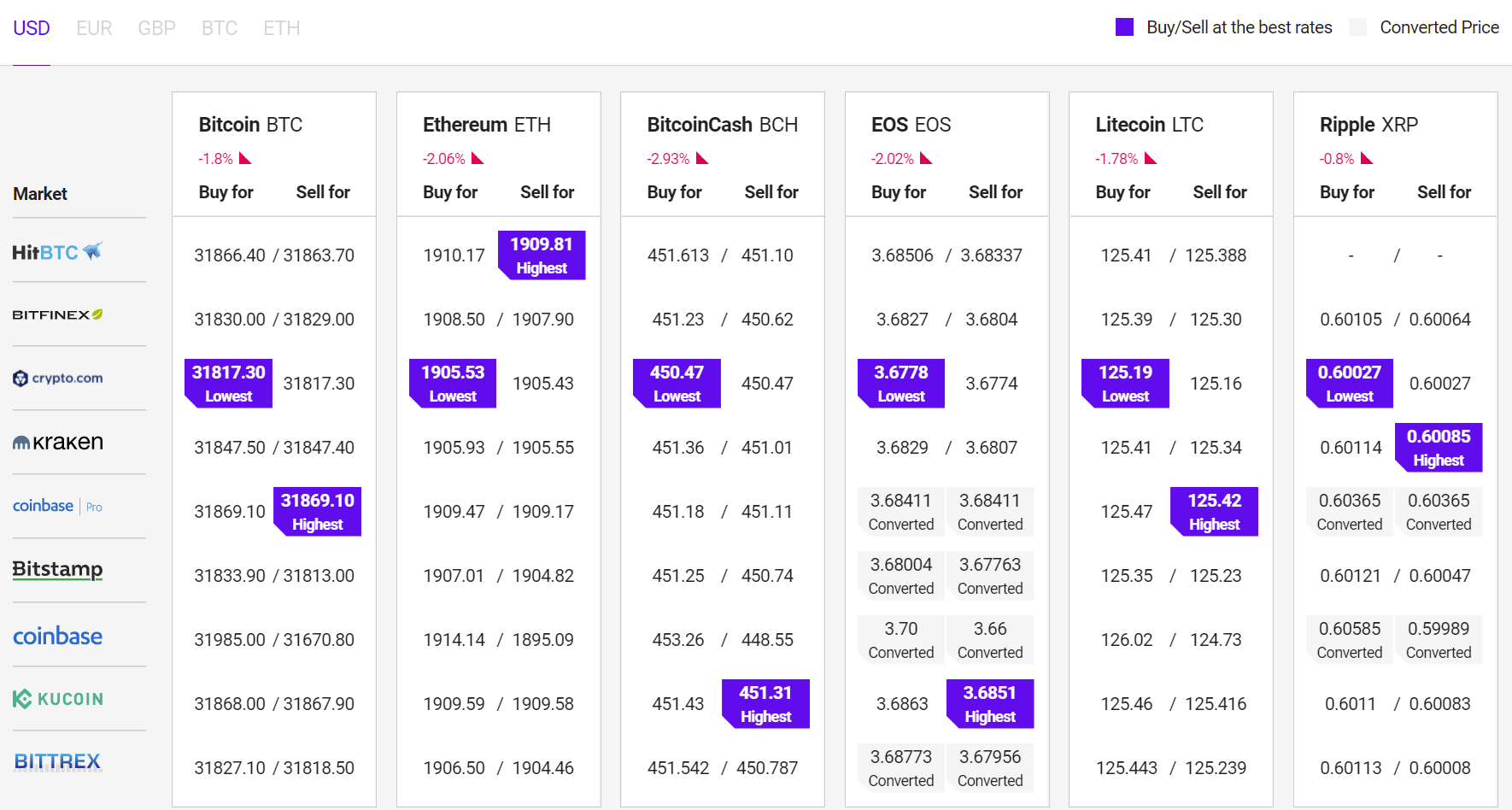Click the 1905.53 Lowest Ethereum buy price
Image resolution: width=1512 pixels, height=810 pixels.
point(453,383)
